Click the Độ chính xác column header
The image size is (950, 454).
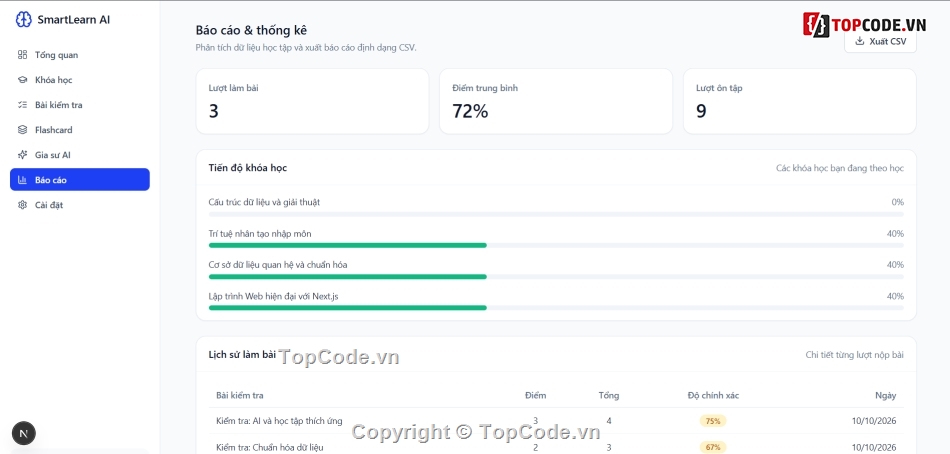(x=713, y=395)
